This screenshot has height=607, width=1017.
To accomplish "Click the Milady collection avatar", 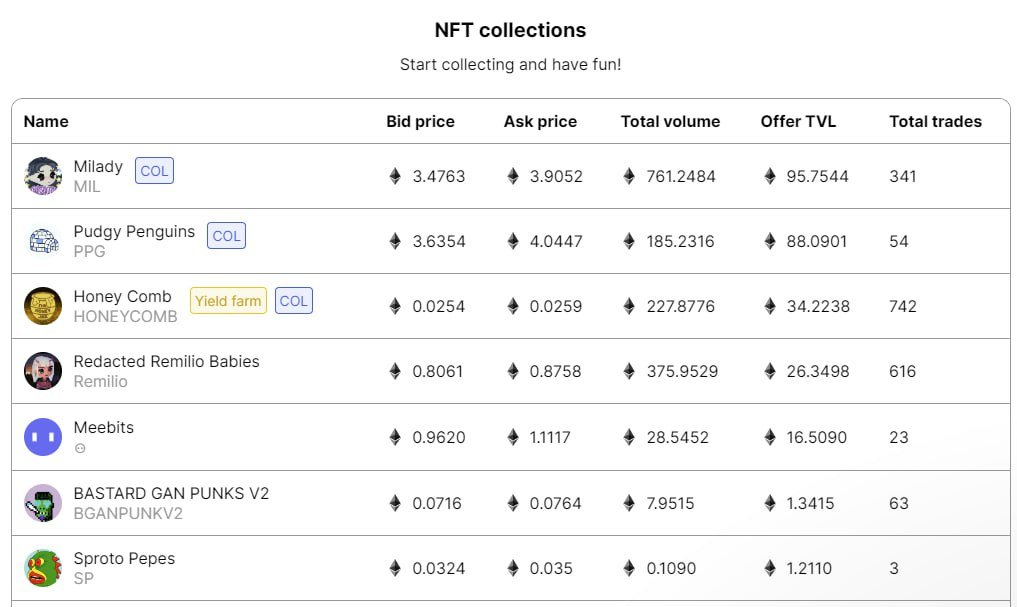I will [42, 176].
